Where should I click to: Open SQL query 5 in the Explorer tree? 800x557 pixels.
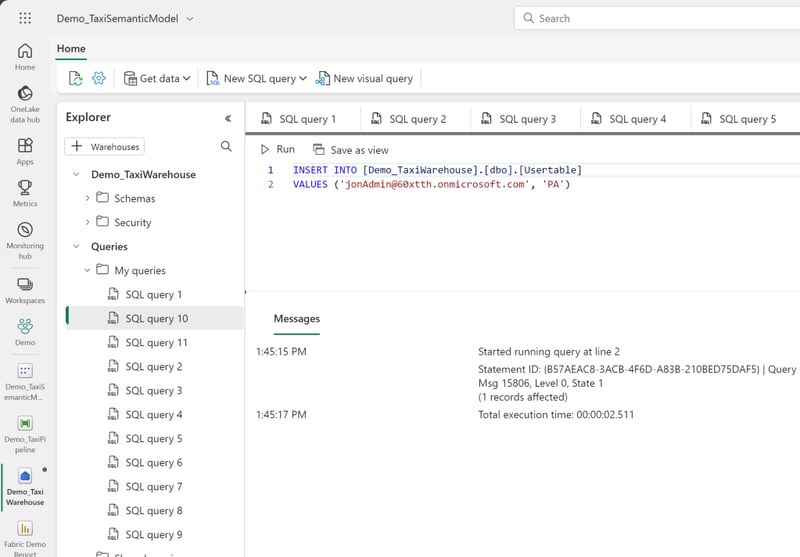(x=154, y=438)
